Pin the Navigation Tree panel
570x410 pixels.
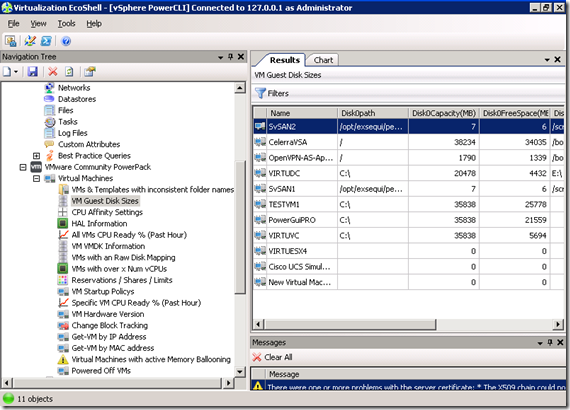coord(230,57)
